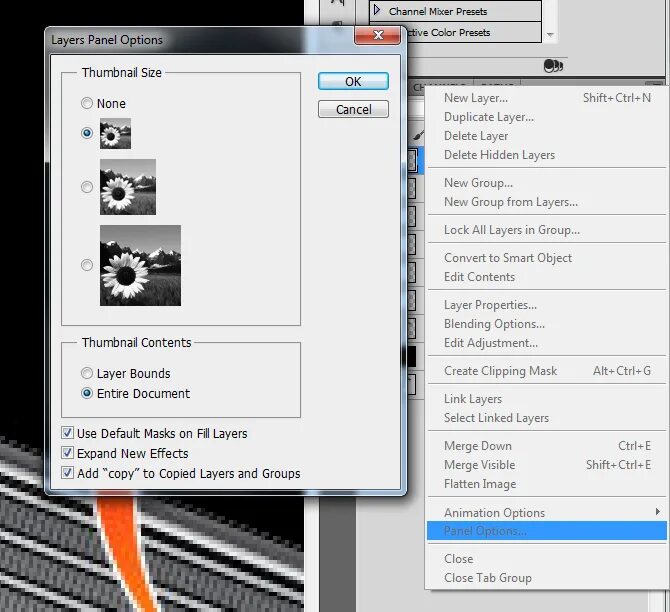Choose Link Layers menu item
The width and height of the screenshot is (670, 612).
point(547,399)
